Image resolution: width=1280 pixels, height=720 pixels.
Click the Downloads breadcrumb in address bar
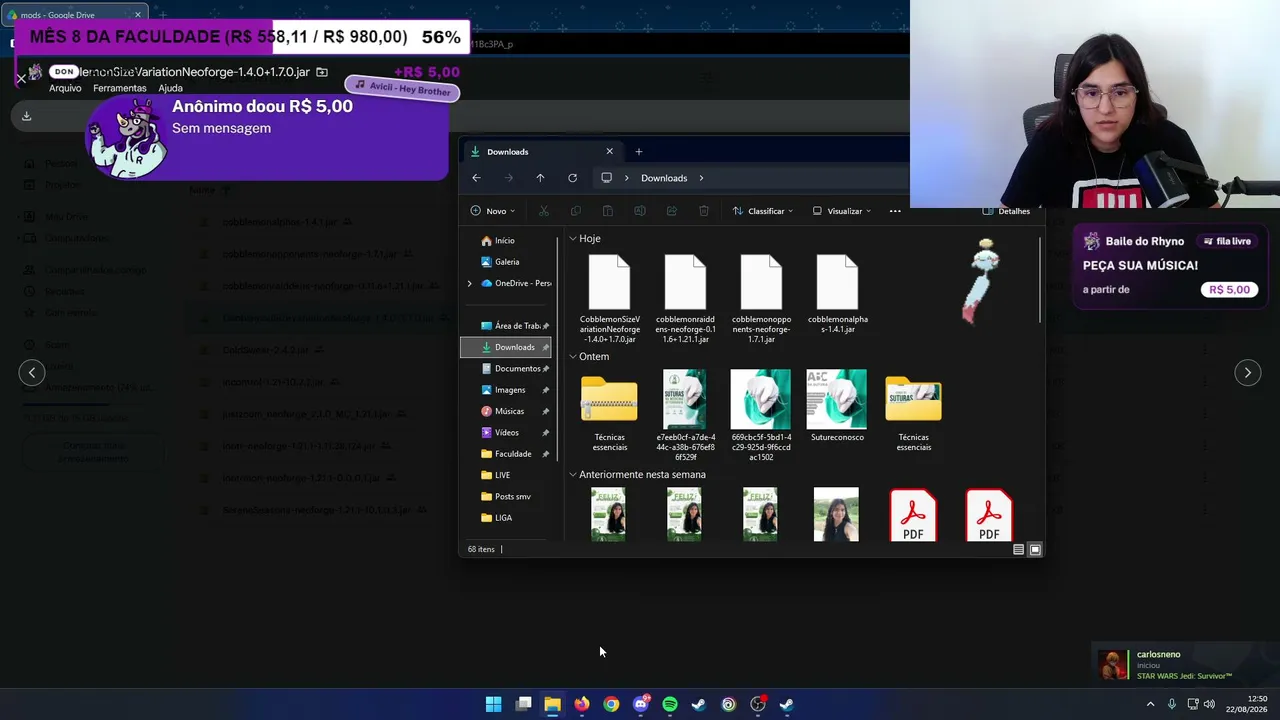coord(664,178)
